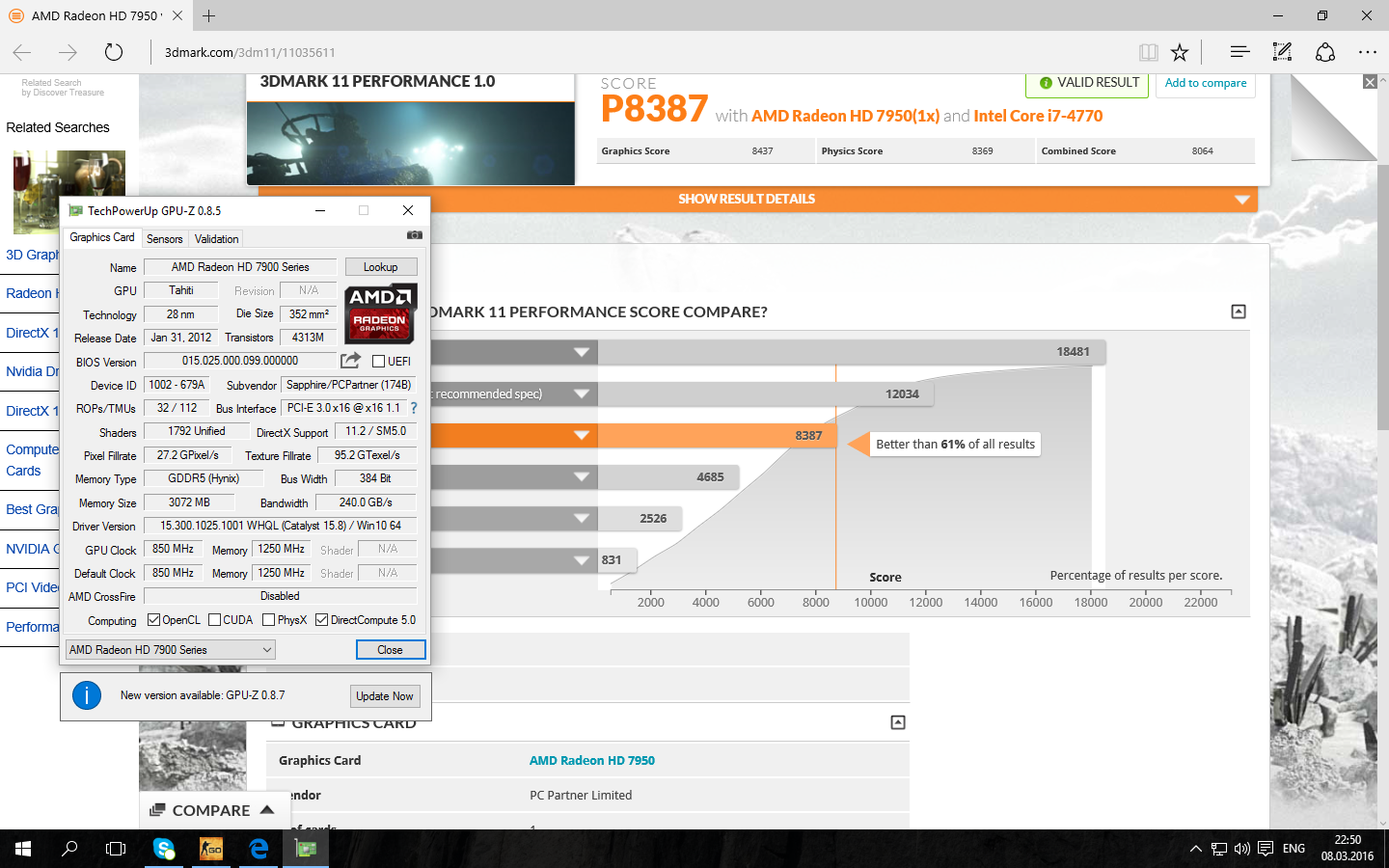Open the Edge More actions menu

(x=1368, y=52)
